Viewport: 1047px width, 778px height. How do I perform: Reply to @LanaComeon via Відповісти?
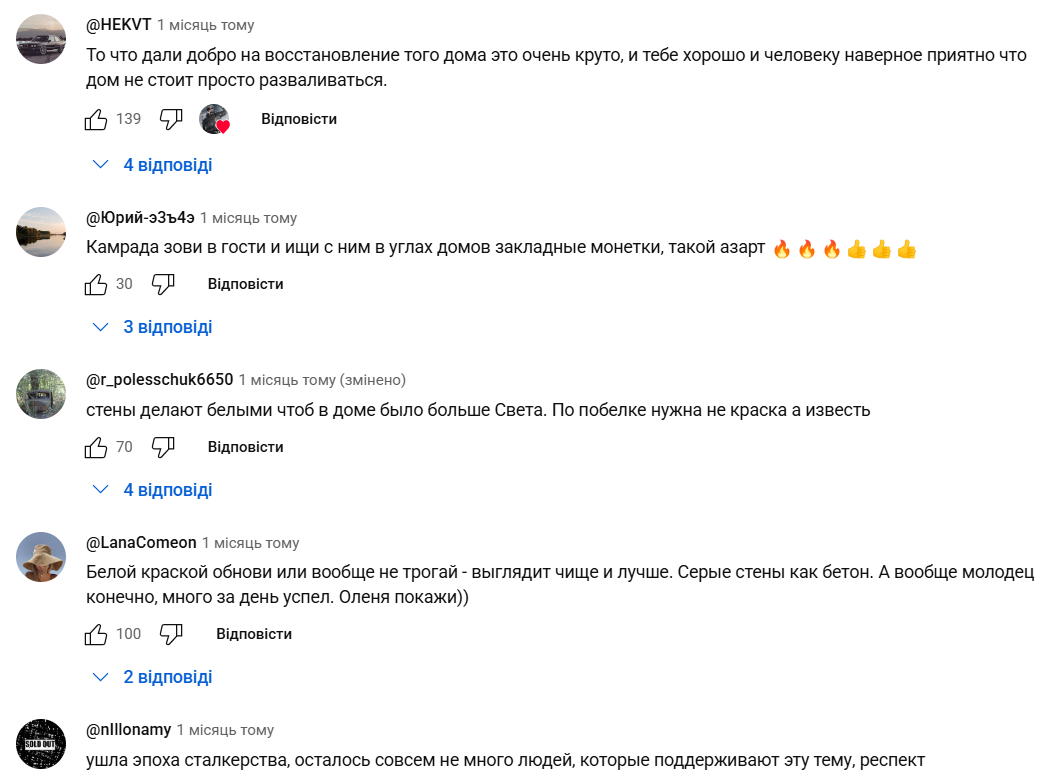pyautogui.click(x=254, y=634)
